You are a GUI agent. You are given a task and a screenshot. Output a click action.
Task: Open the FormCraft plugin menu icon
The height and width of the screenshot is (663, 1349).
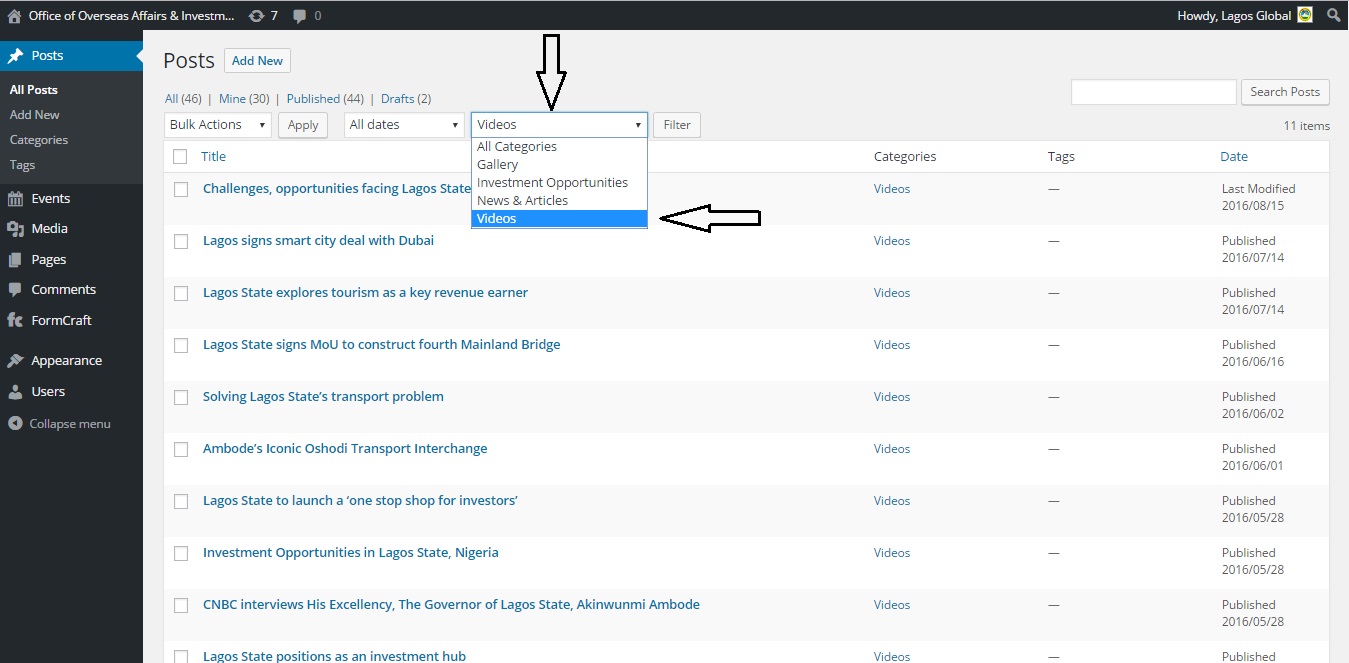coord(15,320)
